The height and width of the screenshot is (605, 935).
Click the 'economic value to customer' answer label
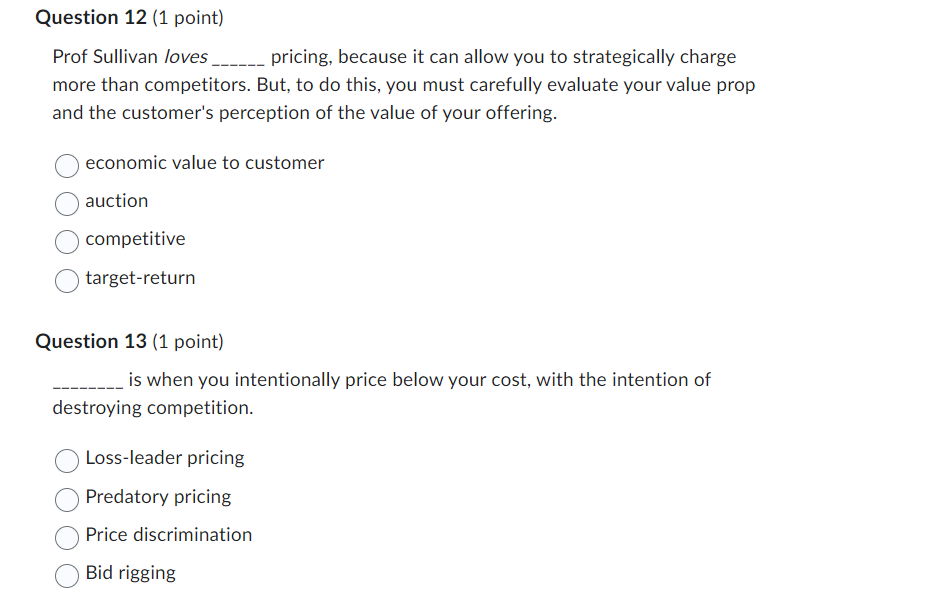204,162
